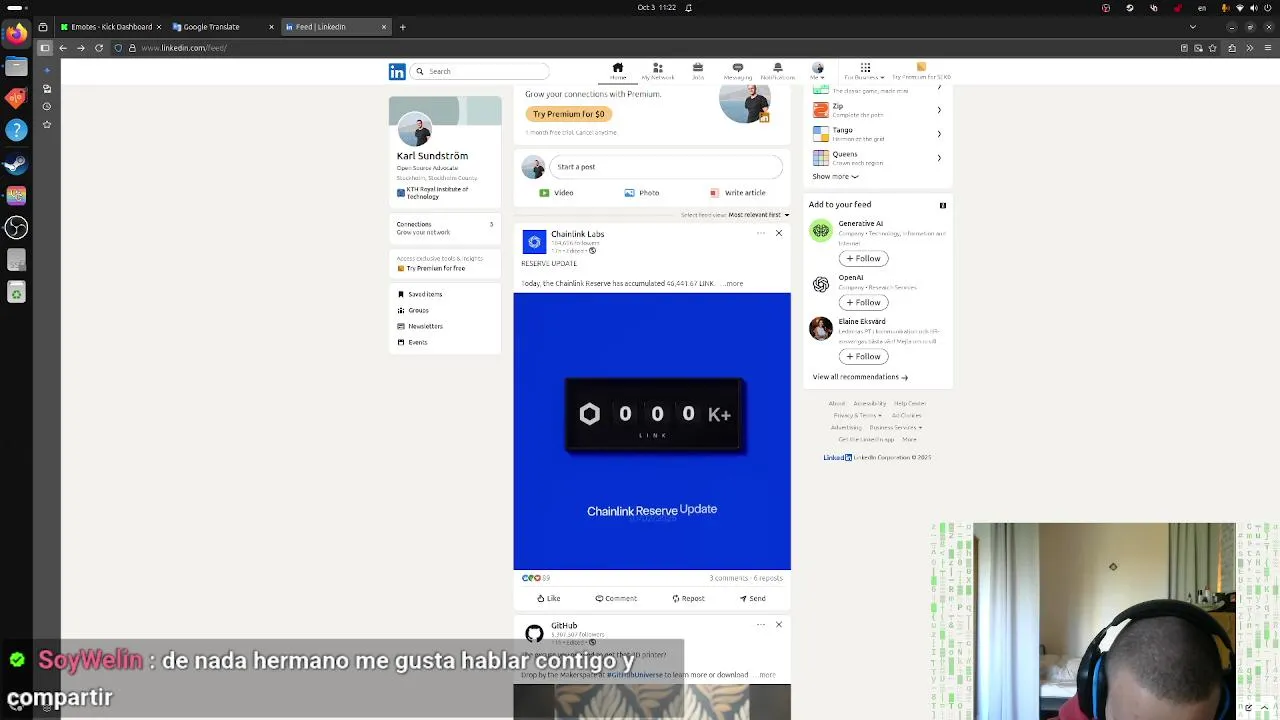Open Newsletters in left sidebar
Image resolution: width=1280 pixels, height=720 pixels.
[x=420, y=326]
